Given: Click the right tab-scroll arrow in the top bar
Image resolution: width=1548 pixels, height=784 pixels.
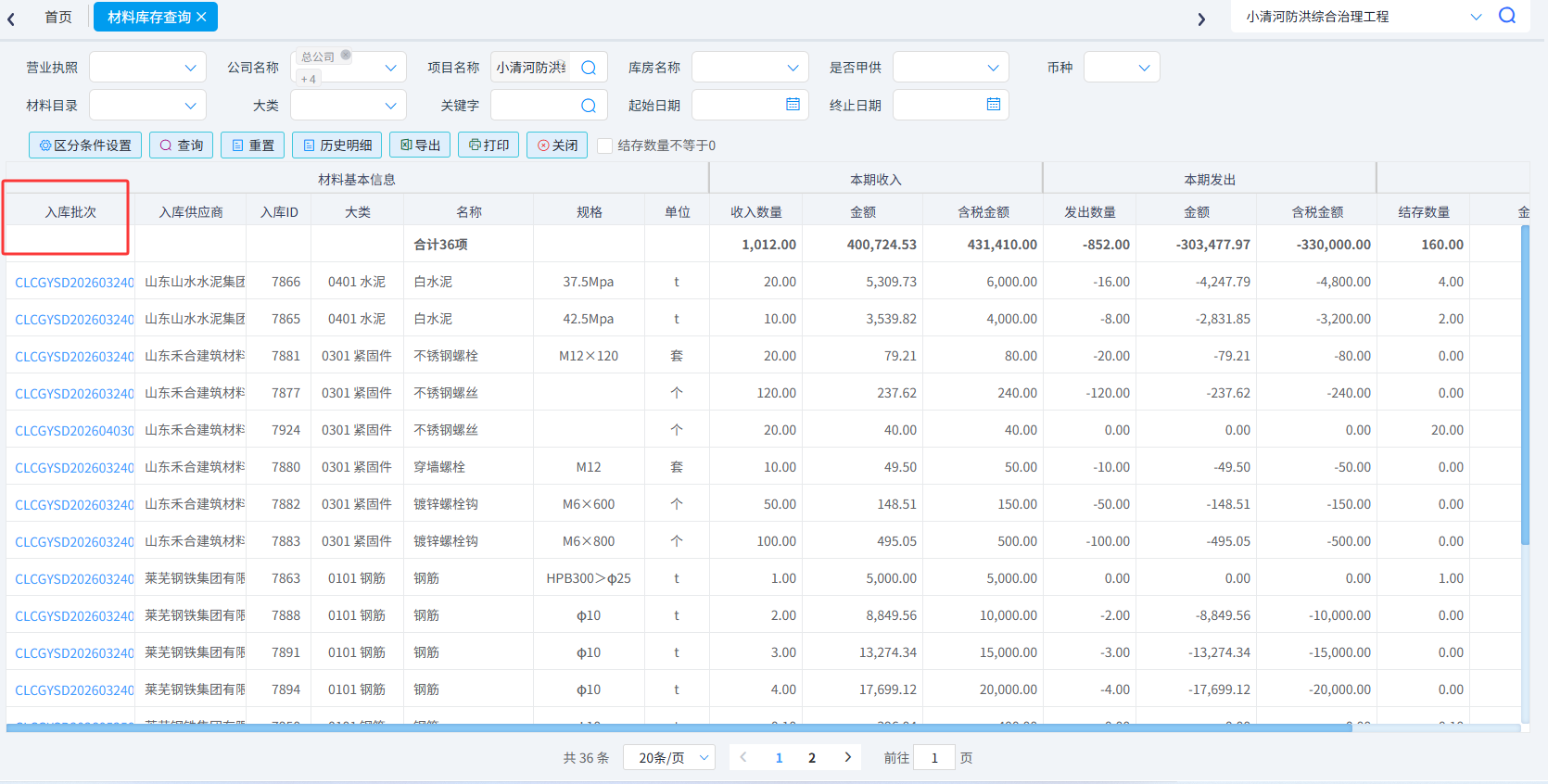Looking at the screenshot, I should pyautogui.click(x=1201, y=19).
